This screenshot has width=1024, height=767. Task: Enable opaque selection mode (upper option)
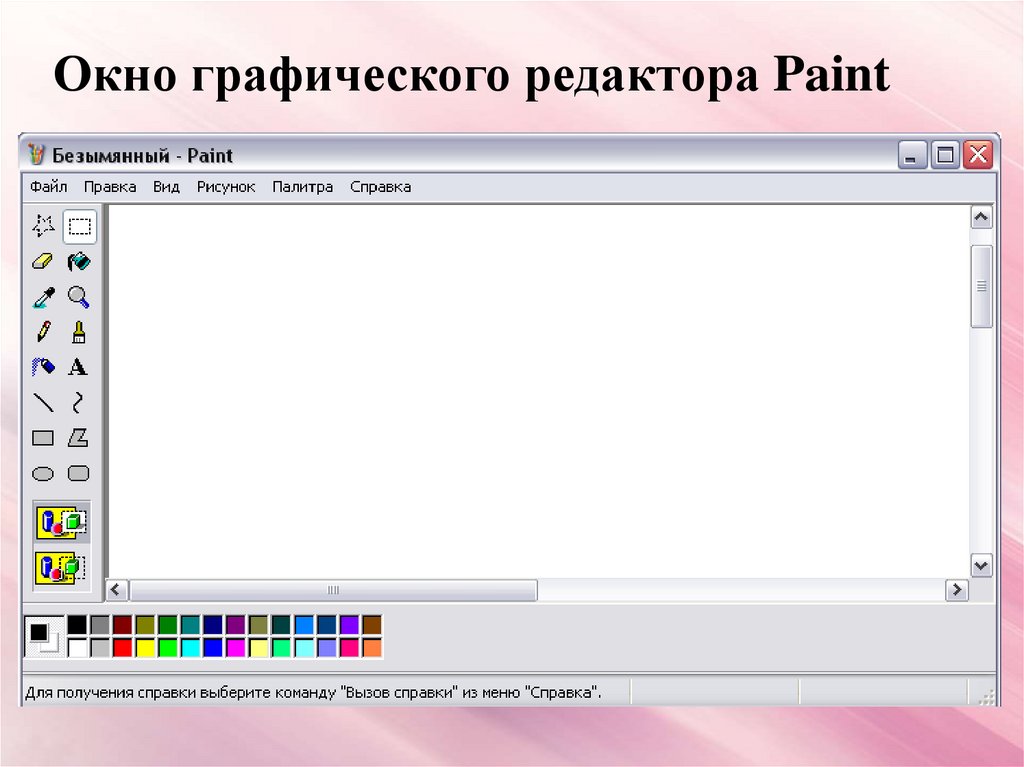click(61, 522)
